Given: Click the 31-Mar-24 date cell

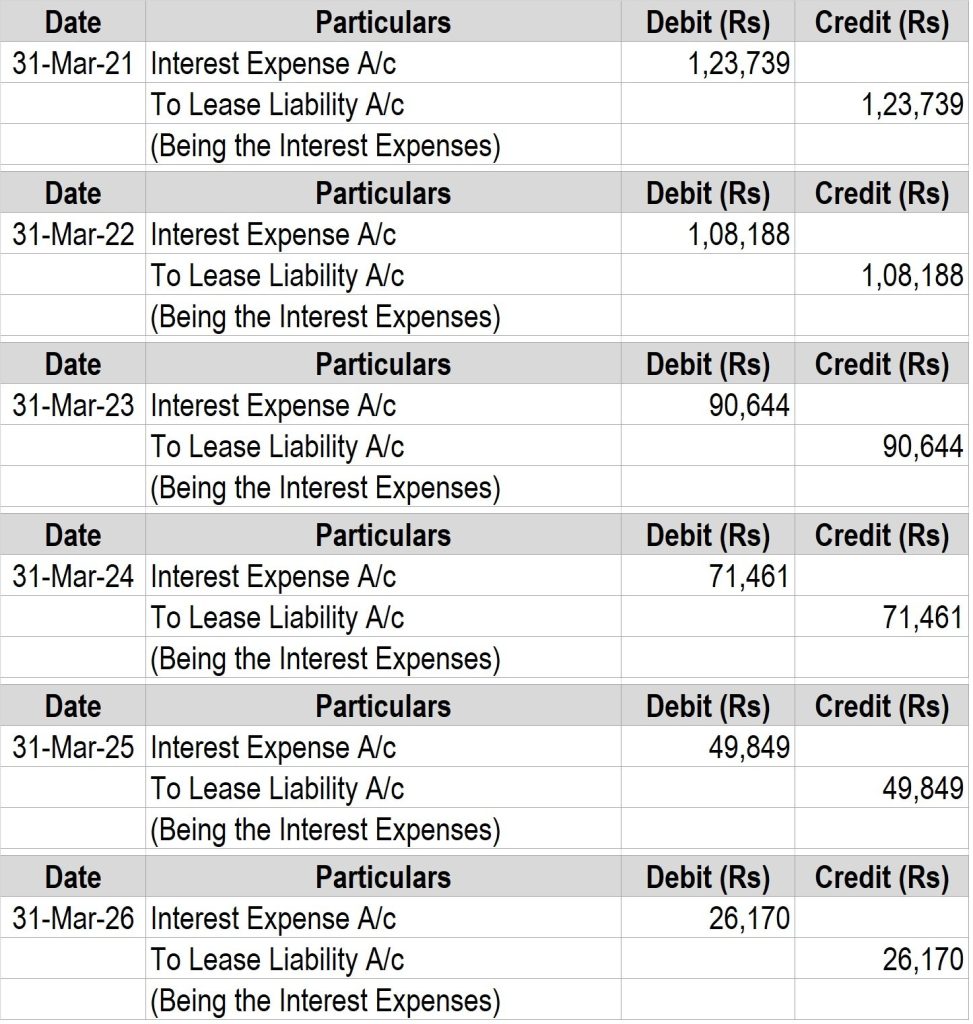Looking at the screenshot, I should pyautogui.click(x=73, y=576).
